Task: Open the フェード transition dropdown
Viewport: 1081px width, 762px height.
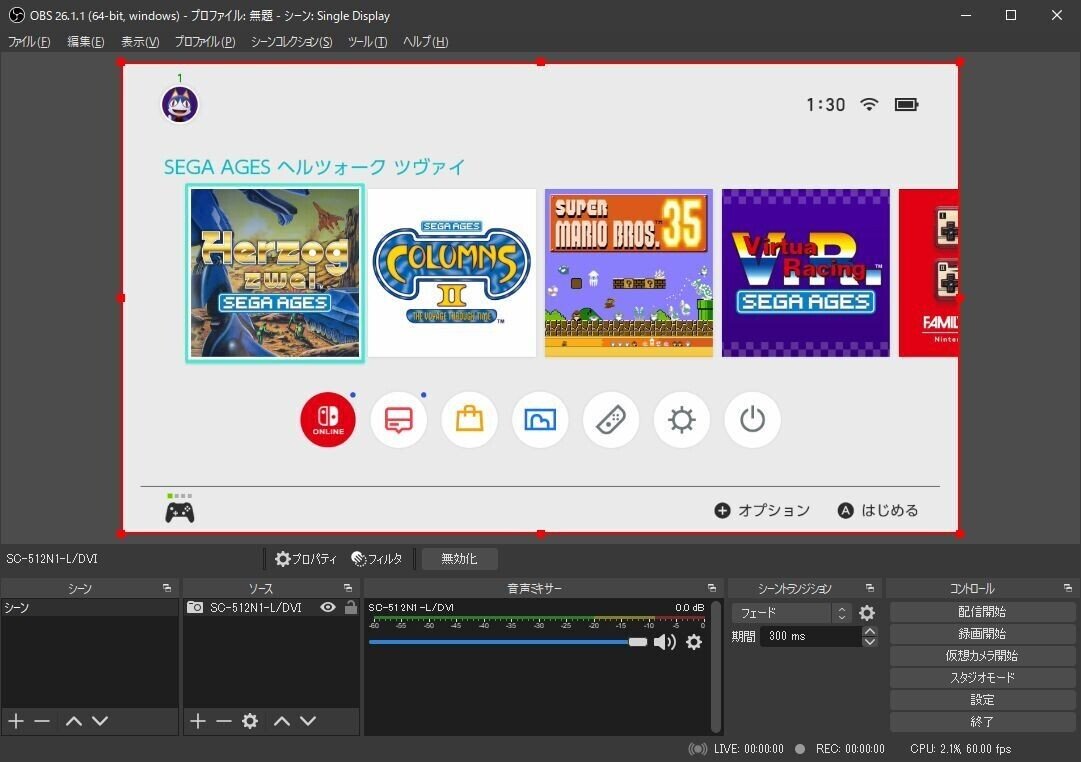Action: coord(791,613)
